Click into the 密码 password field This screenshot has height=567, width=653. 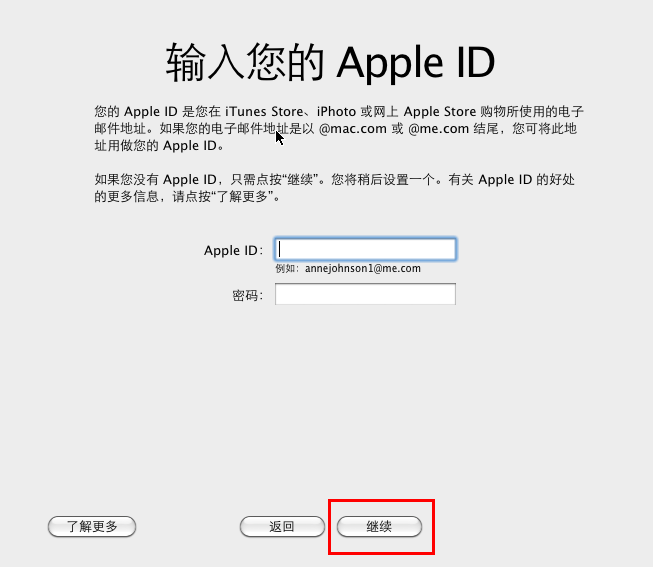[365, 294]
